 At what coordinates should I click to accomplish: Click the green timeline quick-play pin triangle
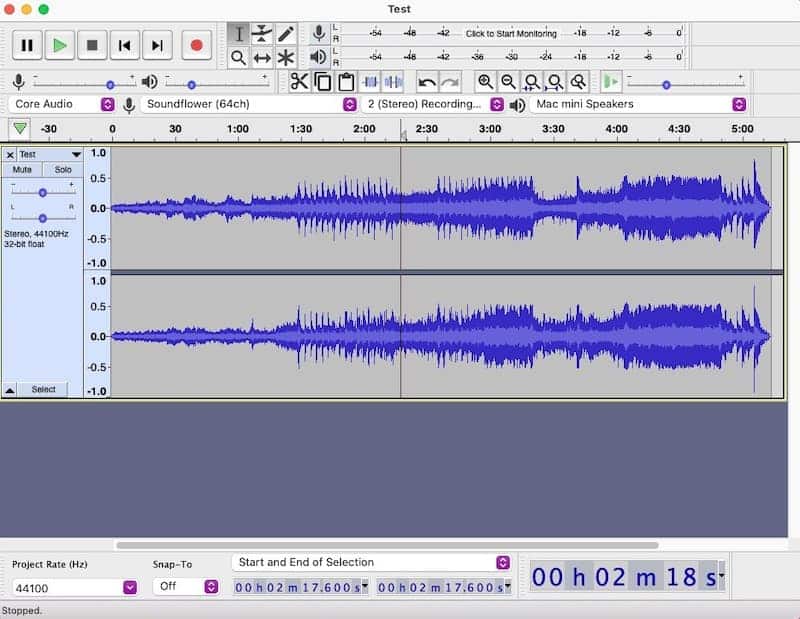tap(20, 128)
